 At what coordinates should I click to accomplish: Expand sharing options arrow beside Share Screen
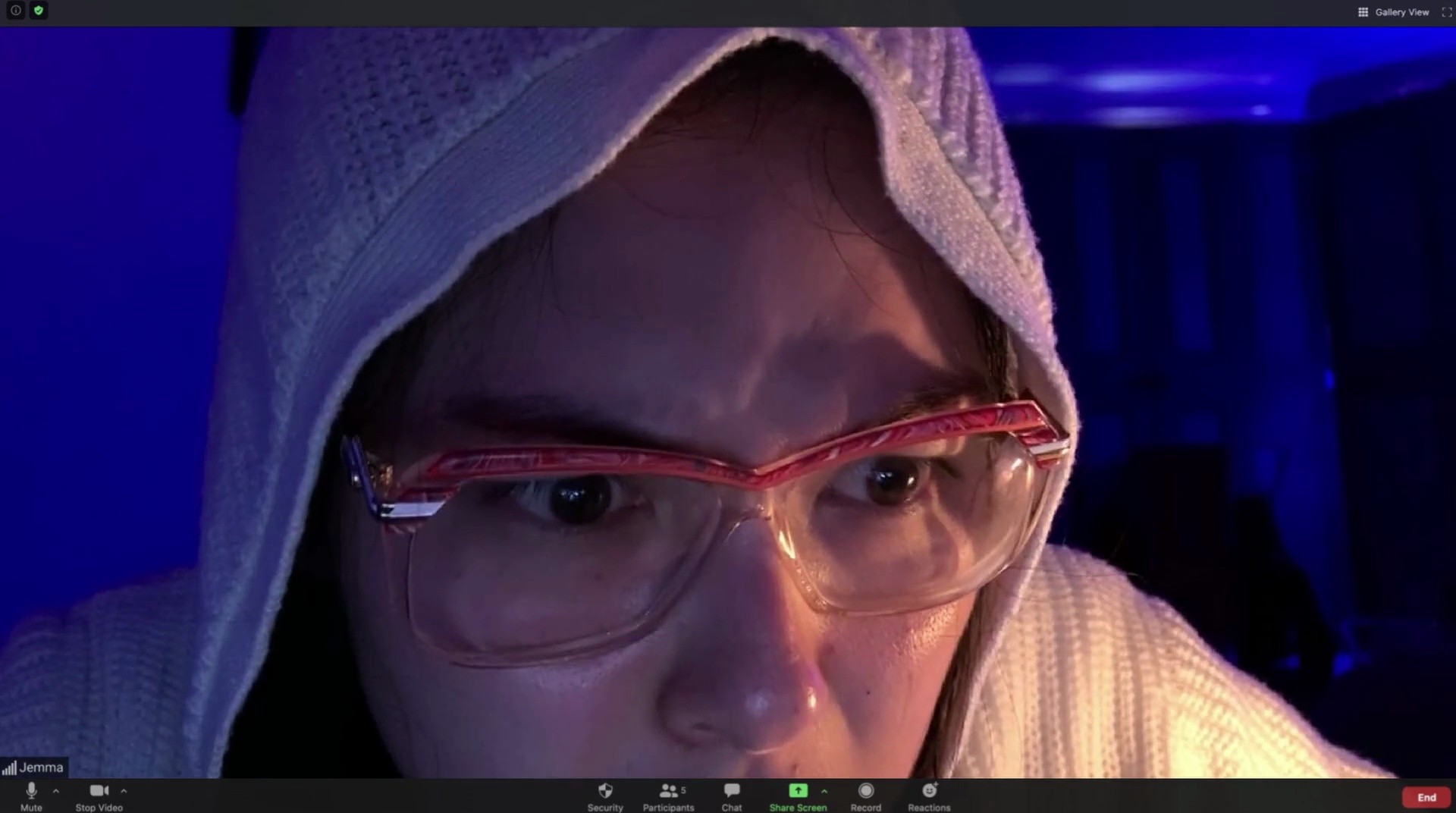pyautogui.click(x=824, y=791)
